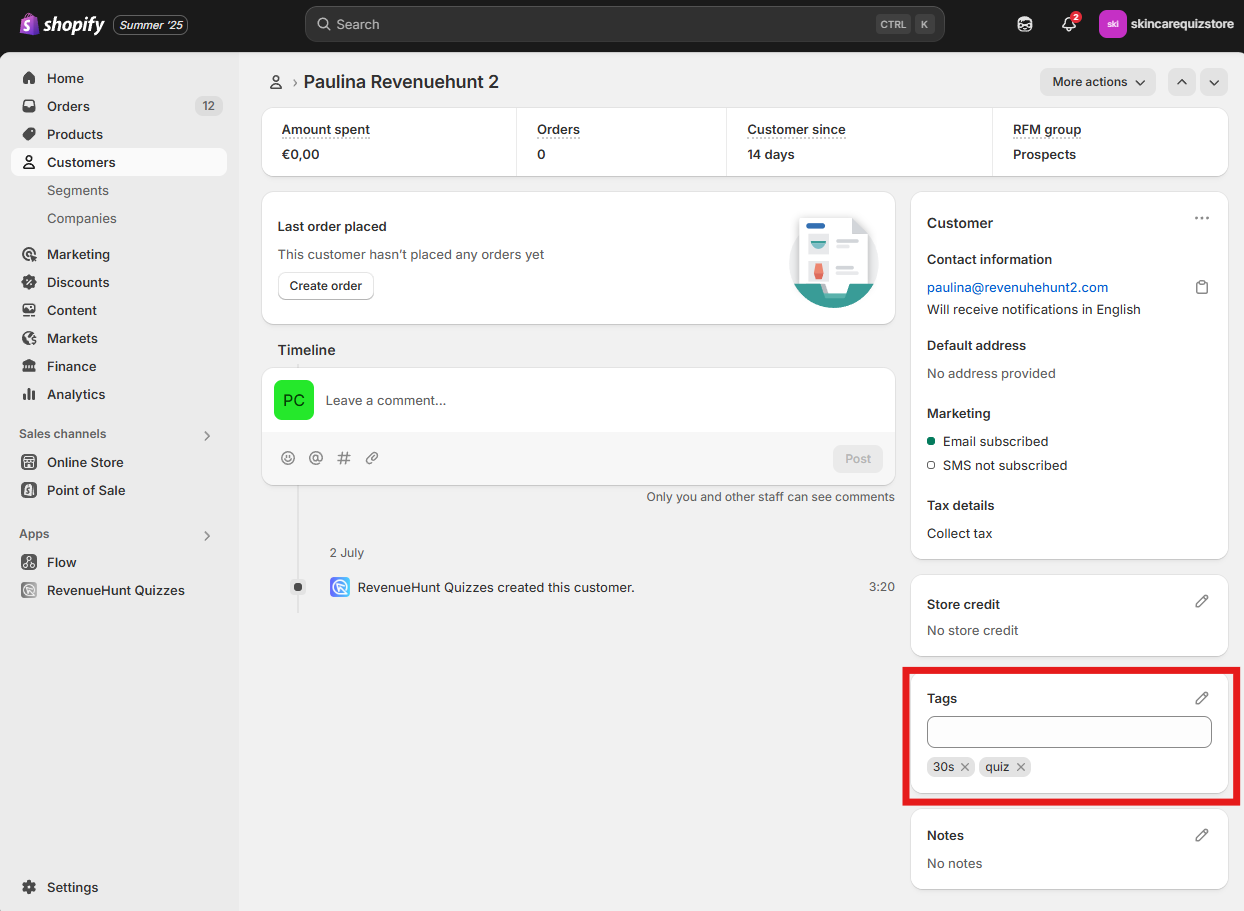Copy the customer email address

(x=1202, y=287)
